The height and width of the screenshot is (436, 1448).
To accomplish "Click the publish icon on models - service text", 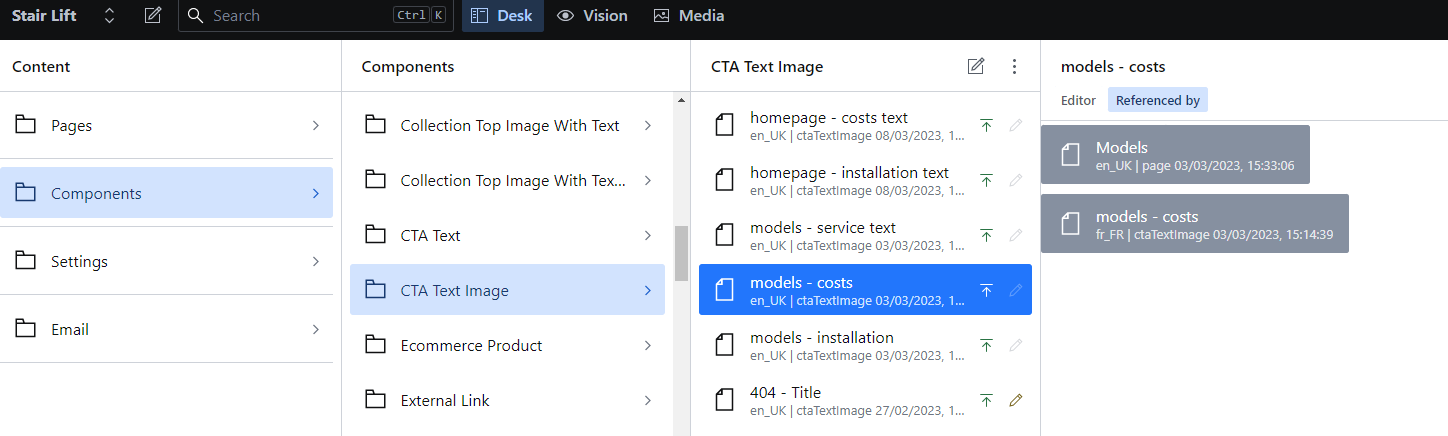I will 986,235.
